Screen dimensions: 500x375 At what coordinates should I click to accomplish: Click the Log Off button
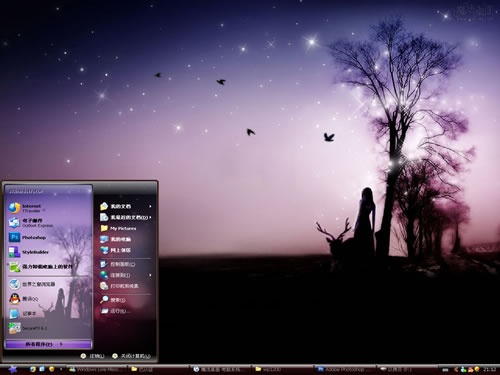pyautogui.click(x=93, y=356)
